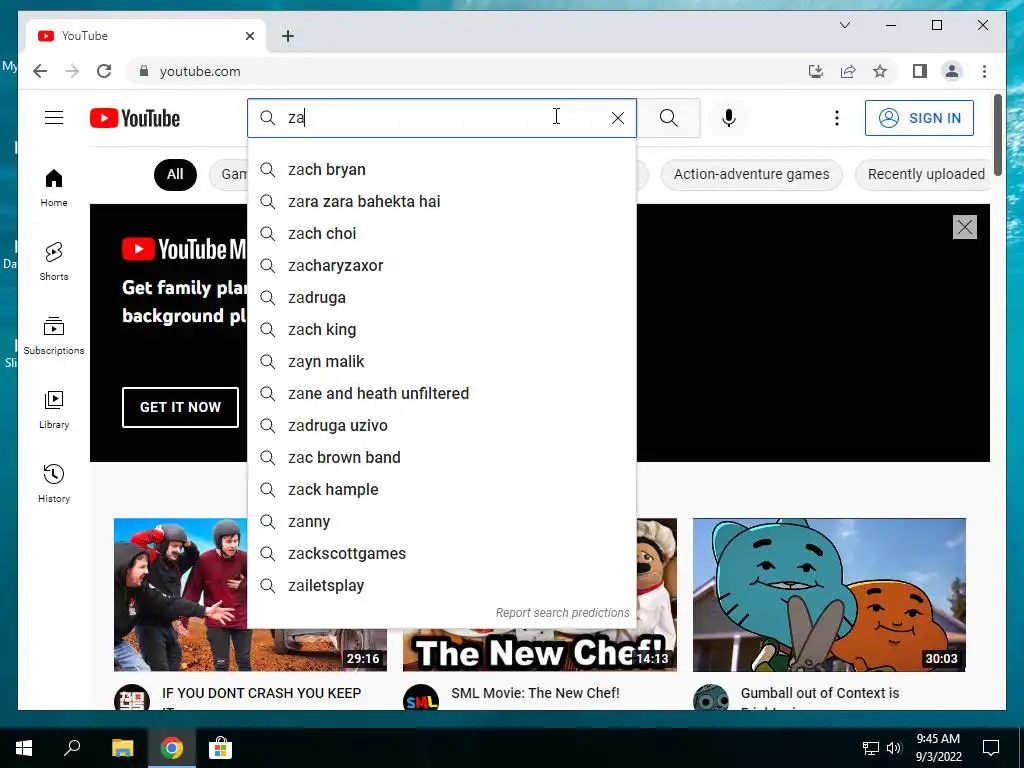The width and height of the screenshot is (1024, 768).
Task: Open a new tab with the plus button
Action: pyautogui.click(x=288, y=36)
